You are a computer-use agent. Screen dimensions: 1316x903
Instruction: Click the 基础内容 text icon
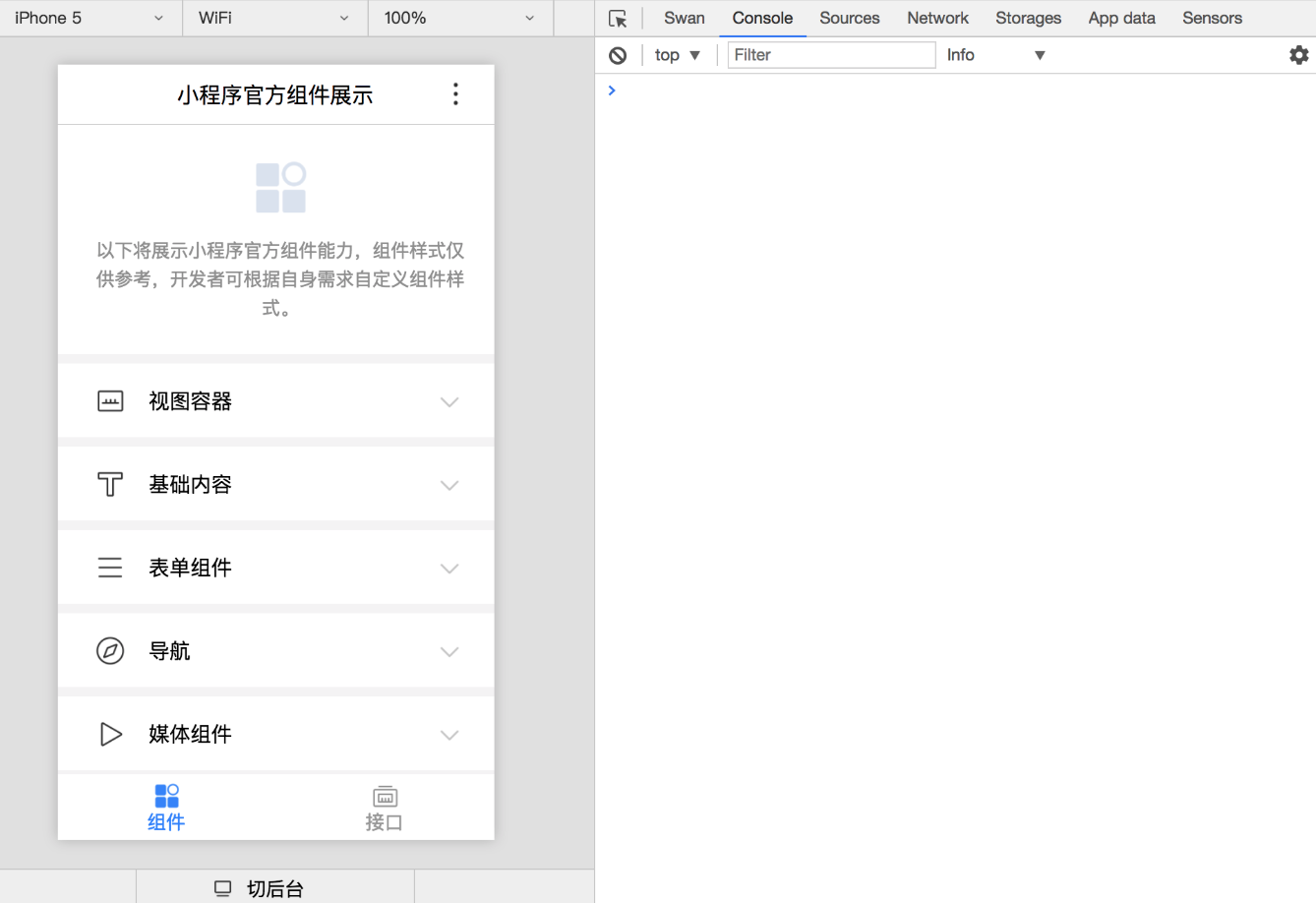pyautogui.click(x=110, y=484)
